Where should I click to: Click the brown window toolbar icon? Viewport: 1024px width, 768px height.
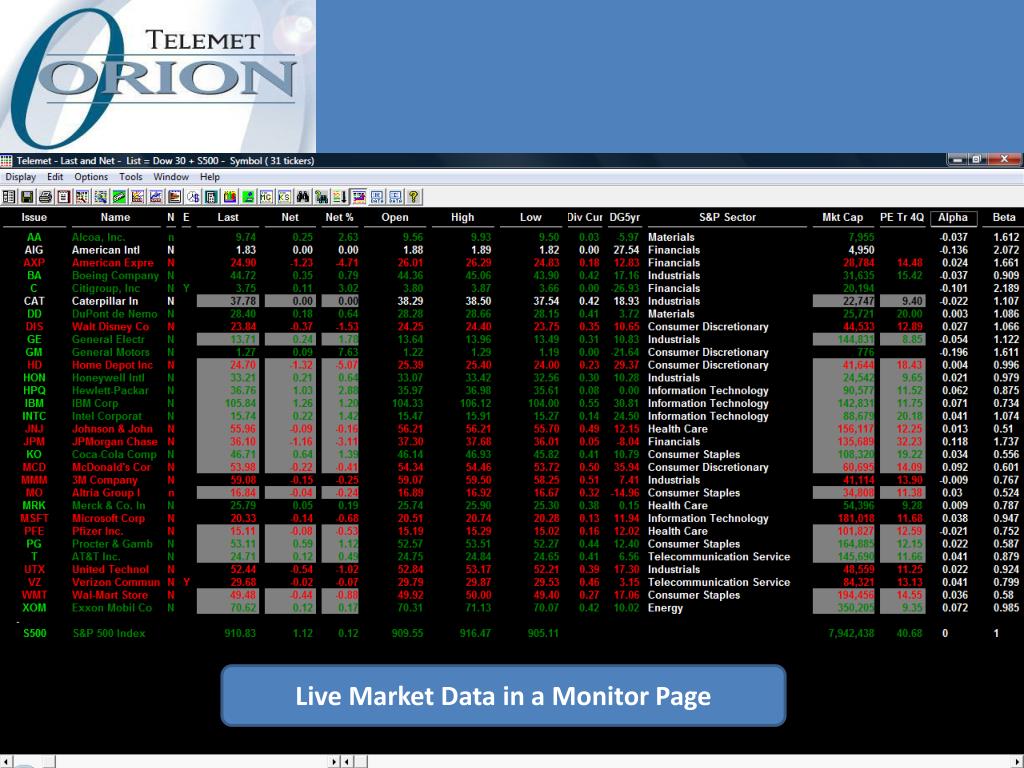(x=174, y=197)
